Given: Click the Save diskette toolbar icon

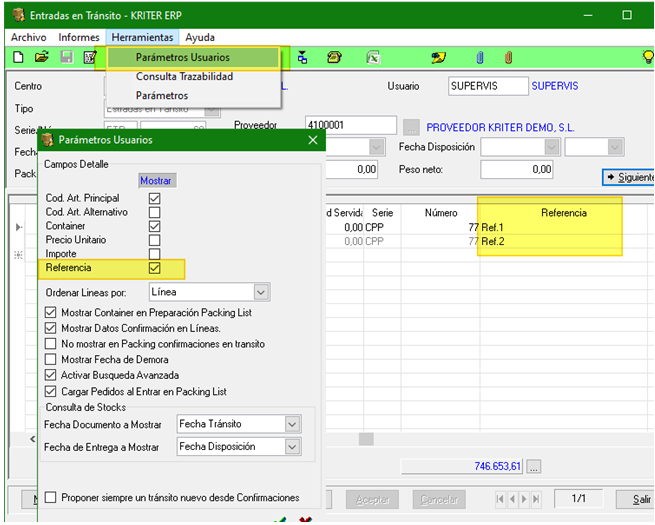Looking at the screenshot, I should pyautogui.click(x=66, y=57).
